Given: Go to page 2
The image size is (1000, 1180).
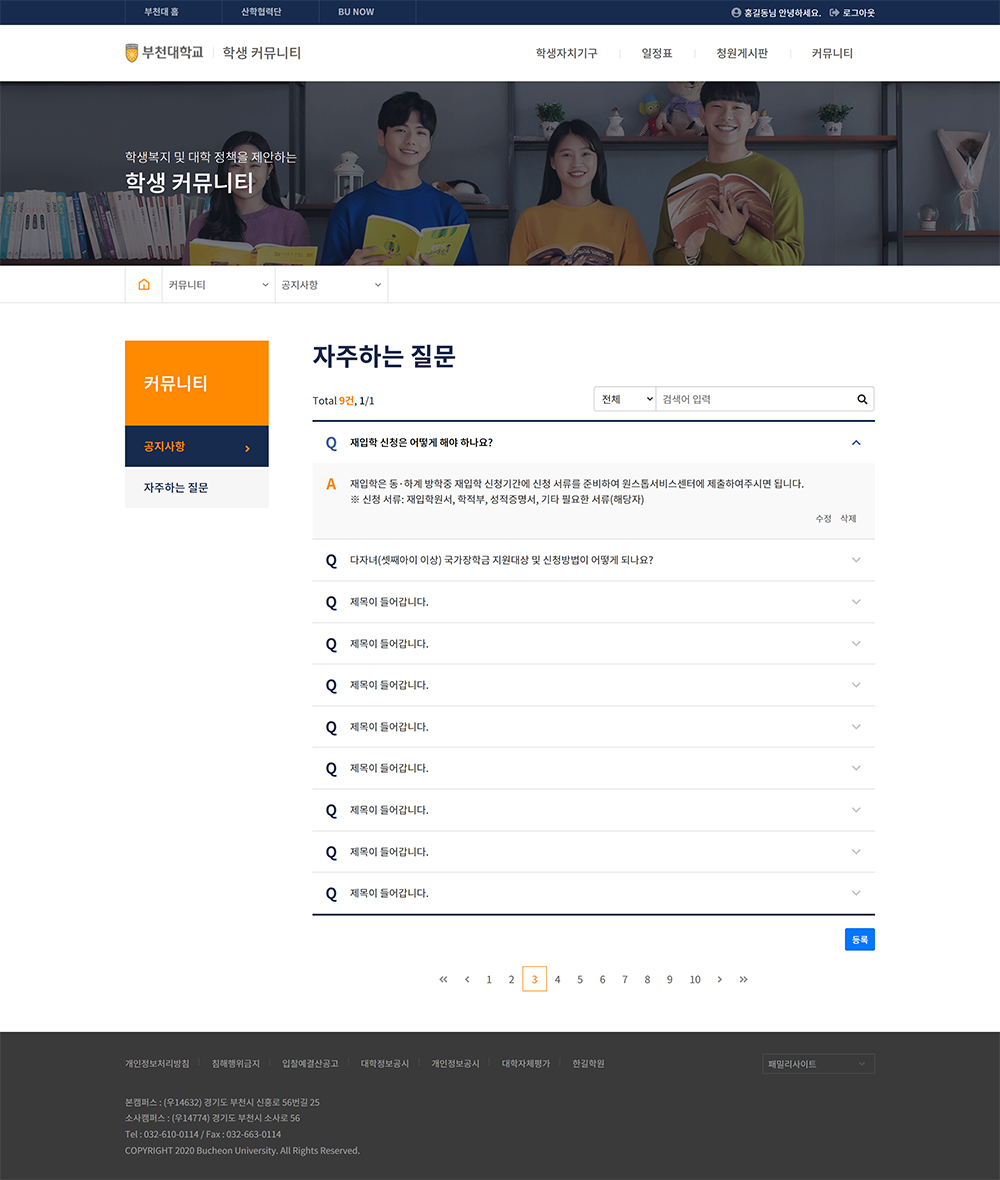Looking at the screenshot, I should pos(512,979).
